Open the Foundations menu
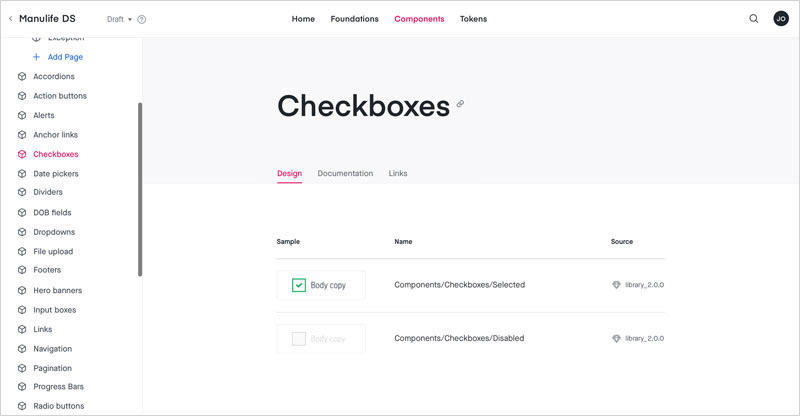The height and width of the screenshot is (416, 800). point(355,19)
